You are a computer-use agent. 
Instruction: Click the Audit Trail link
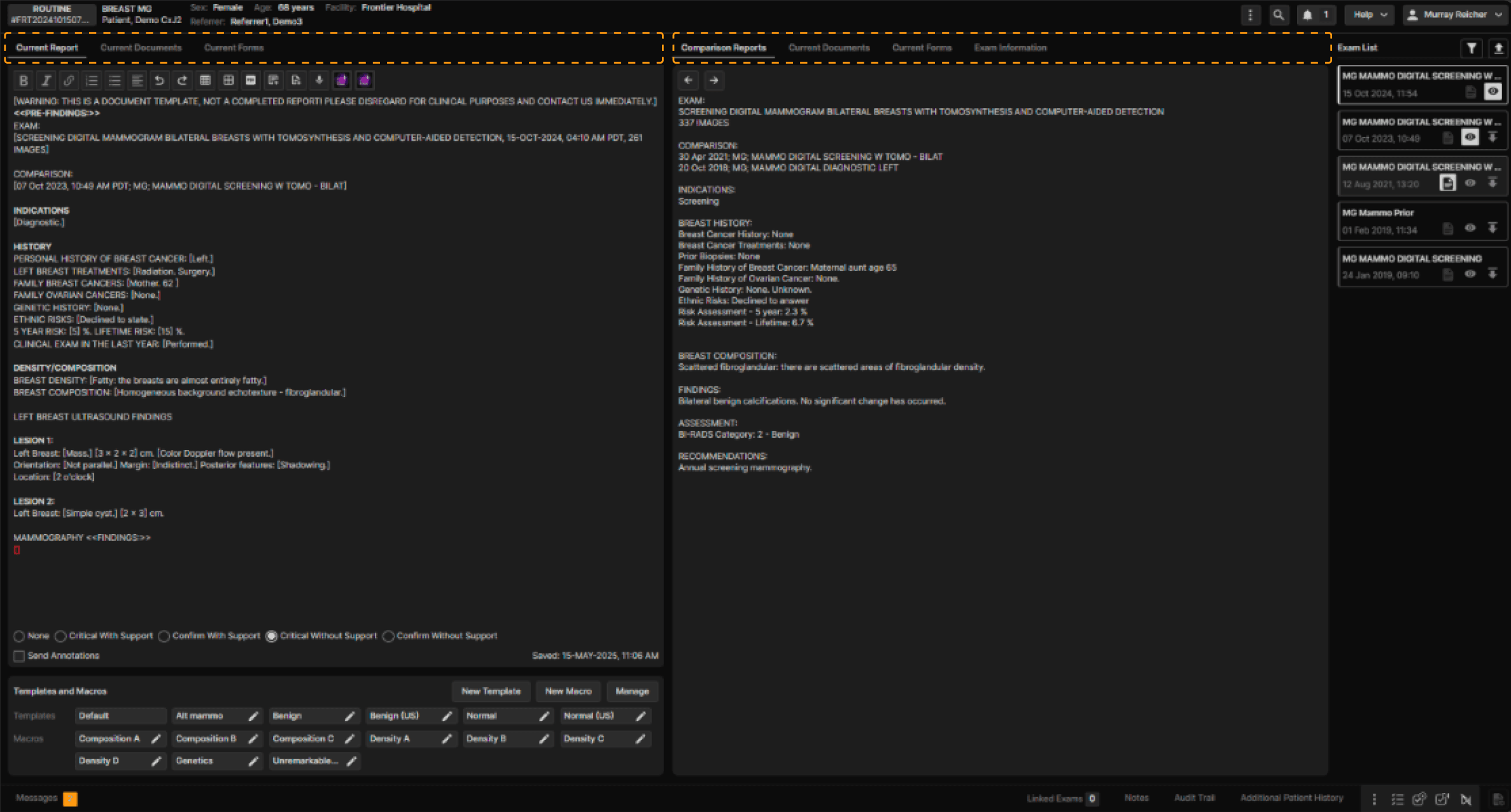click(1194, 798)
